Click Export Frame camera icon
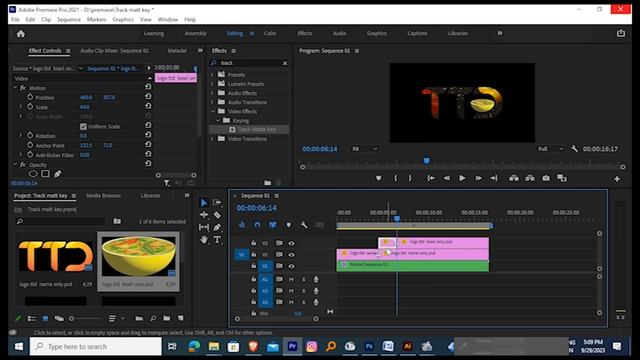The image size is (640, 360). pyautogui.click(x=546, y=178)
